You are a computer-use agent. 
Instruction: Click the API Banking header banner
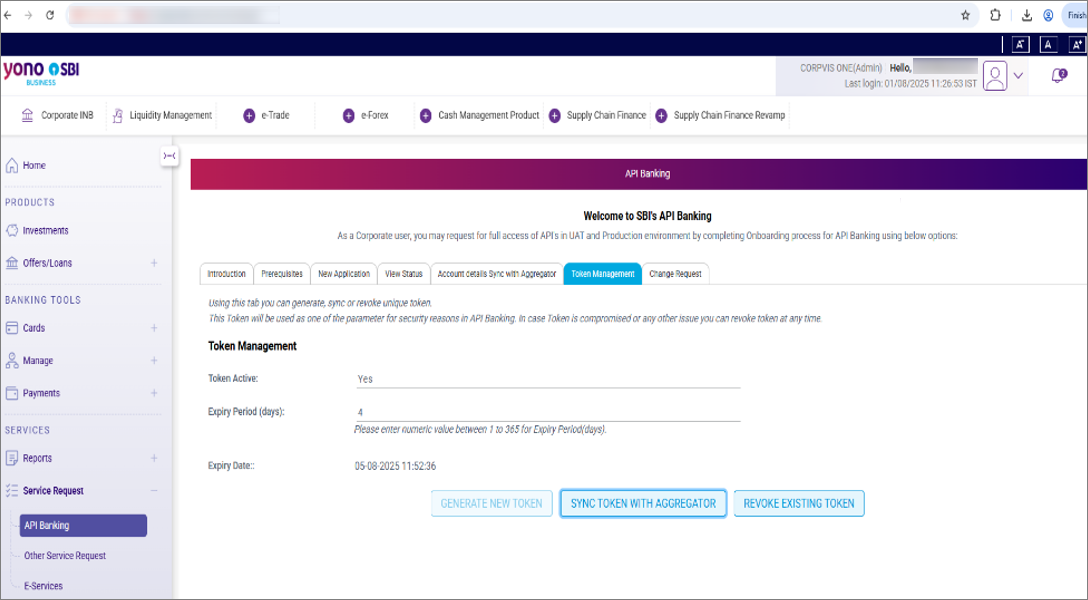pos(638,174)
